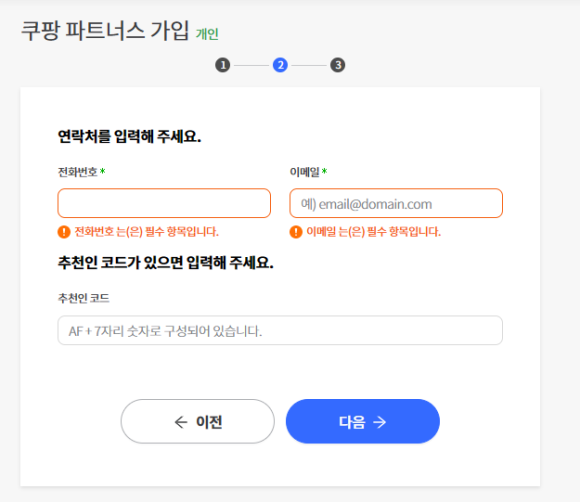This screenshot has height=502, width=580.
Task: Click the email error warning icon
Action: click(296, 232)
